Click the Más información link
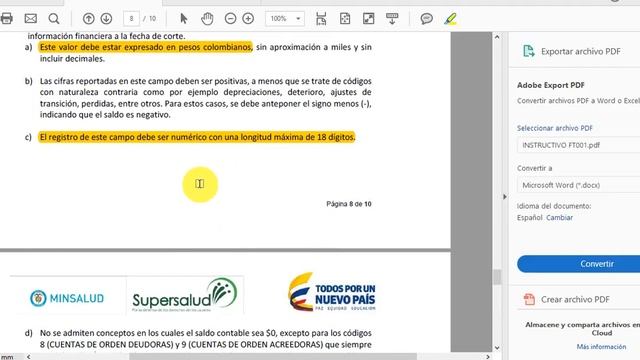Screen dimensions: 640x360 pyautogui.click(x=601, y=347)
